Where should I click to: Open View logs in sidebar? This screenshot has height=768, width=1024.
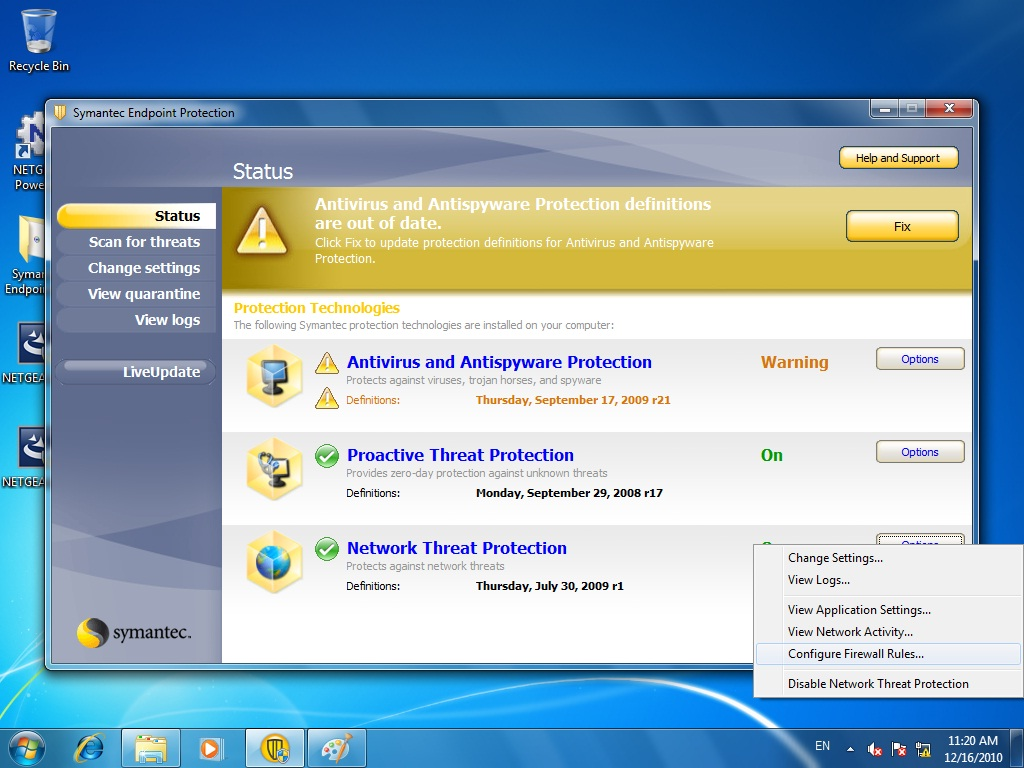pyautogui.click(x=136, y=321)
